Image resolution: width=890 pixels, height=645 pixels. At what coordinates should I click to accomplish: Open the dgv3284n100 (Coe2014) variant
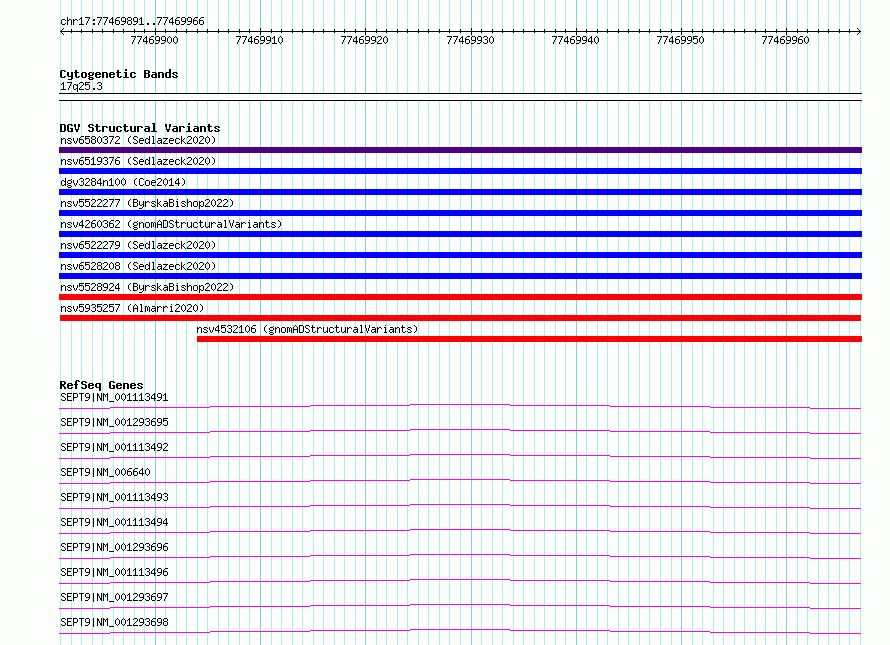(123, 182)
